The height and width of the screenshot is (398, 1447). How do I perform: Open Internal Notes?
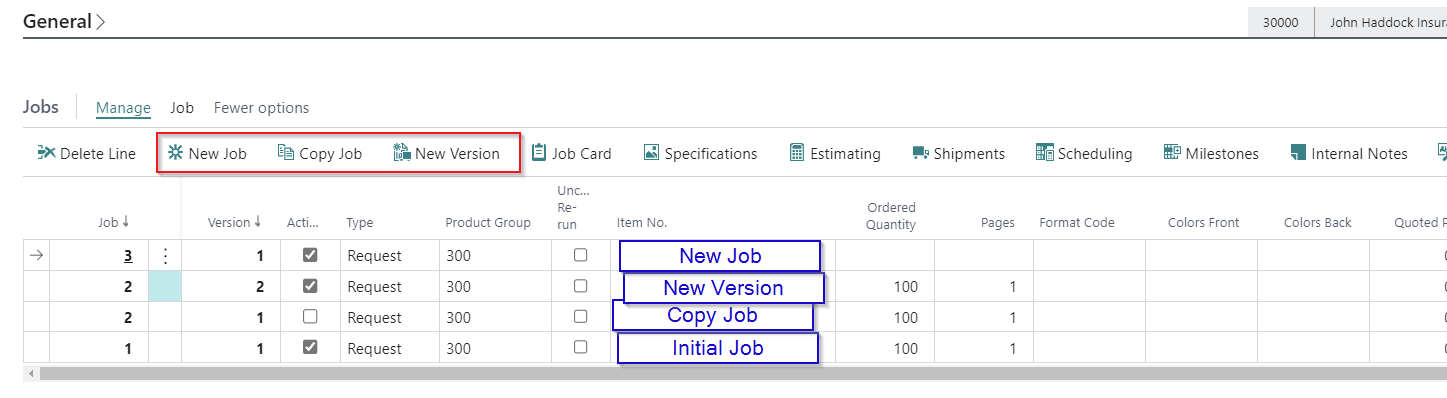click(1348, 153)
